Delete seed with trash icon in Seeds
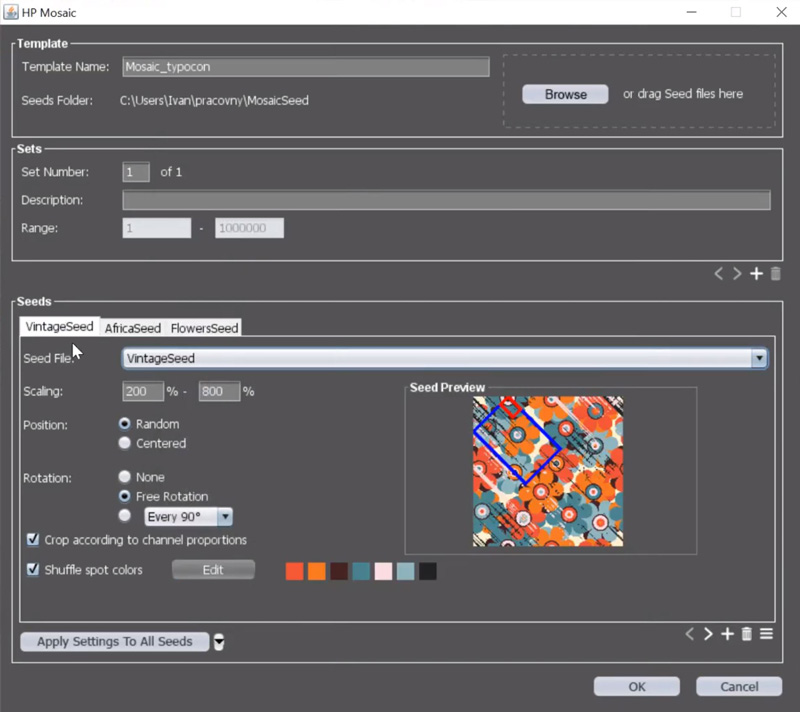800x712 pixels. 746,634
